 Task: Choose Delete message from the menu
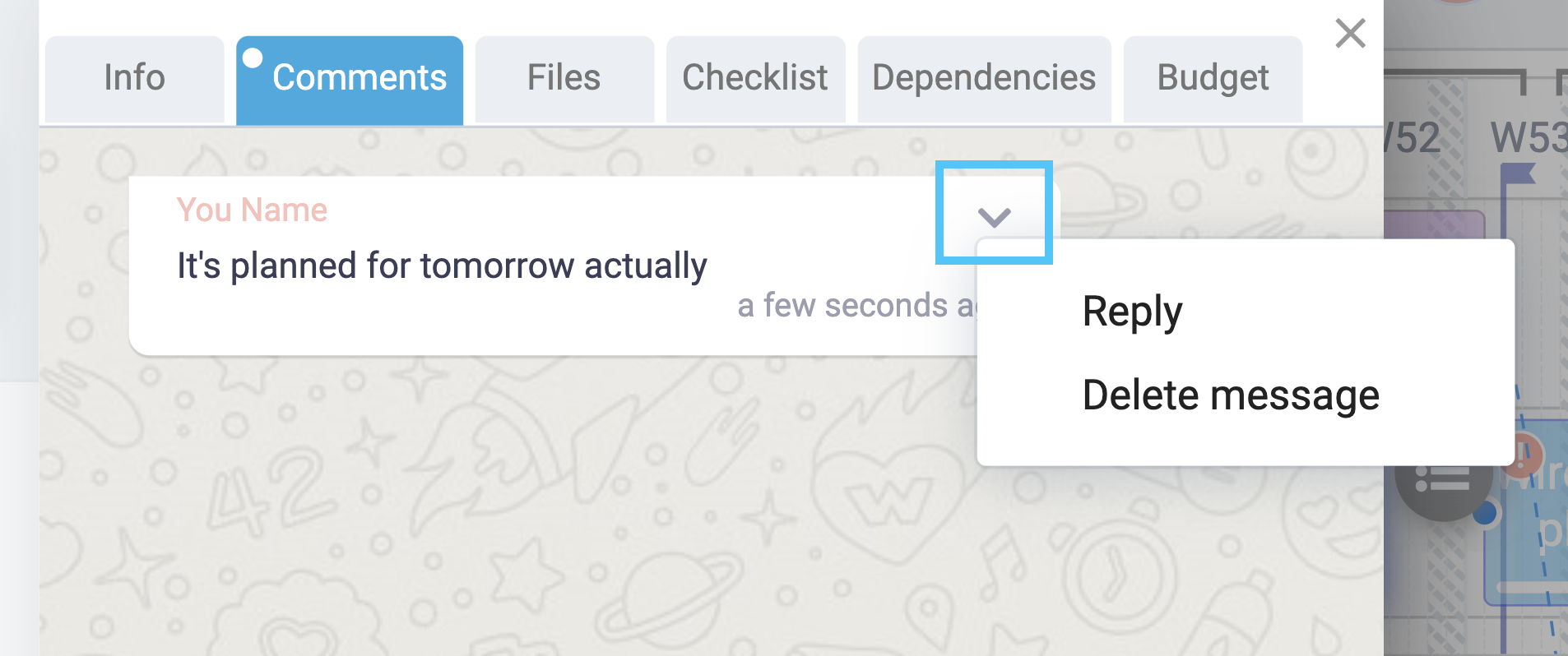tap(1231, 395)
